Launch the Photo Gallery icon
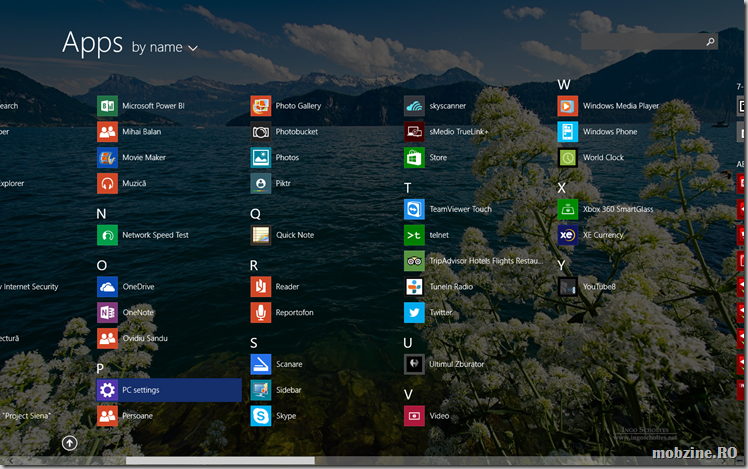 click(261, 106)
